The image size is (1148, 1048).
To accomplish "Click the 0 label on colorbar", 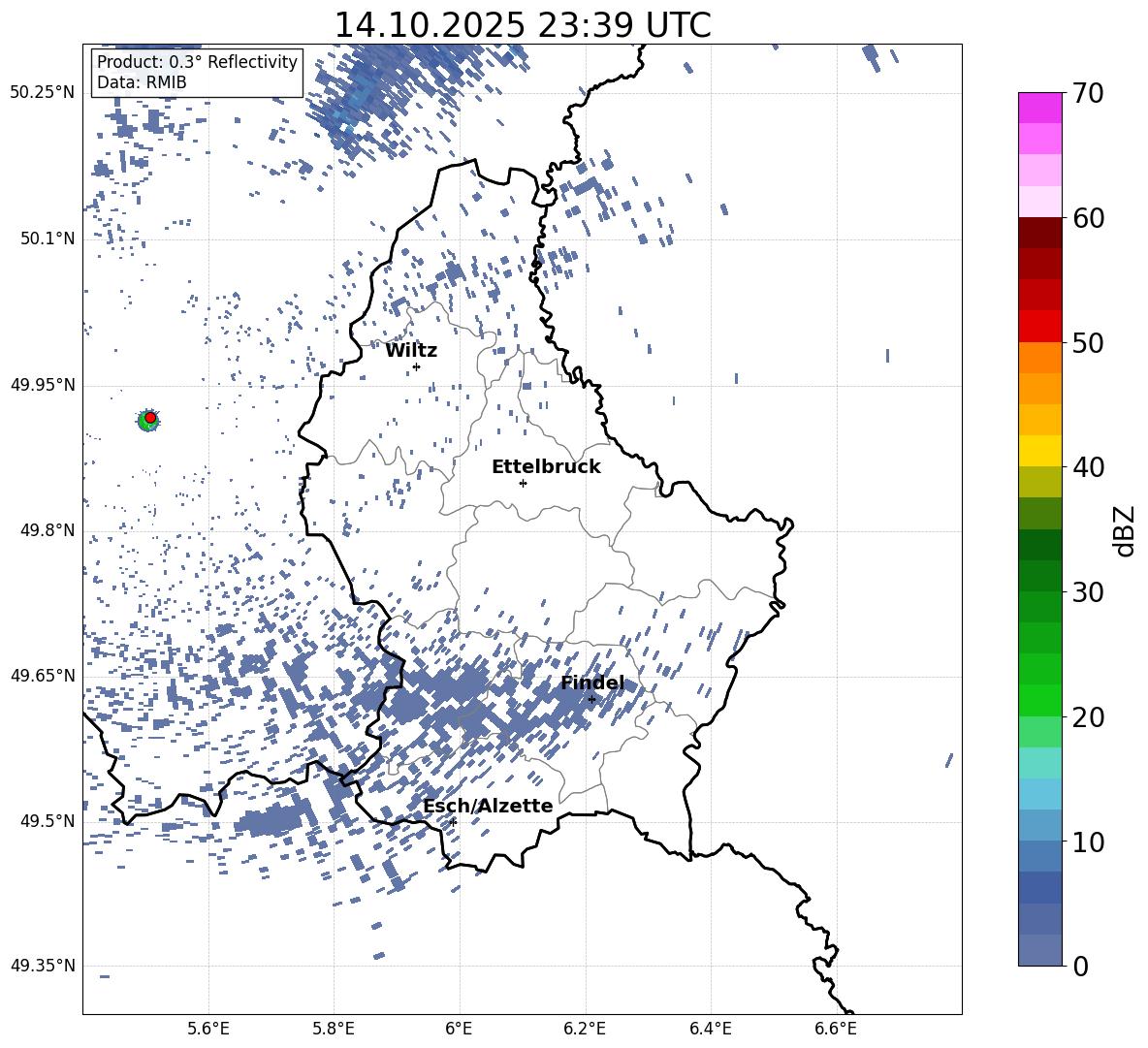I will 1080,966.
